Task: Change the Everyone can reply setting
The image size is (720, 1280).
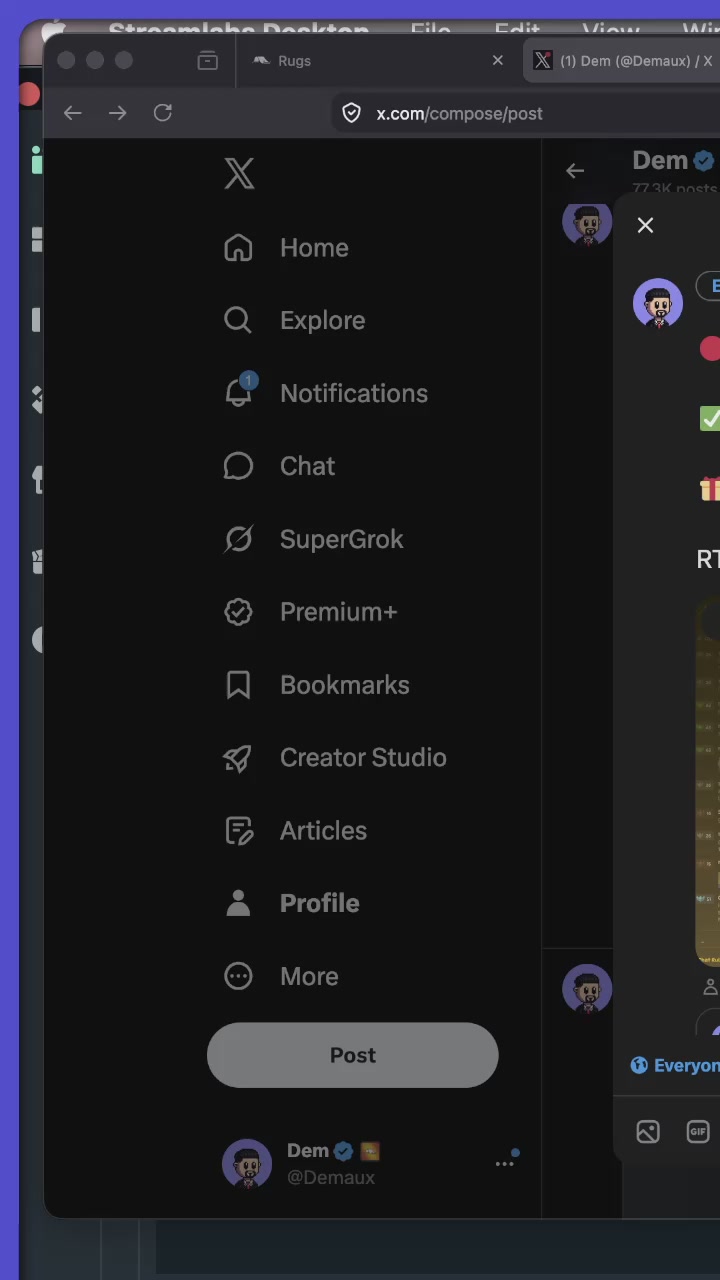Action: coord(675,1066)
